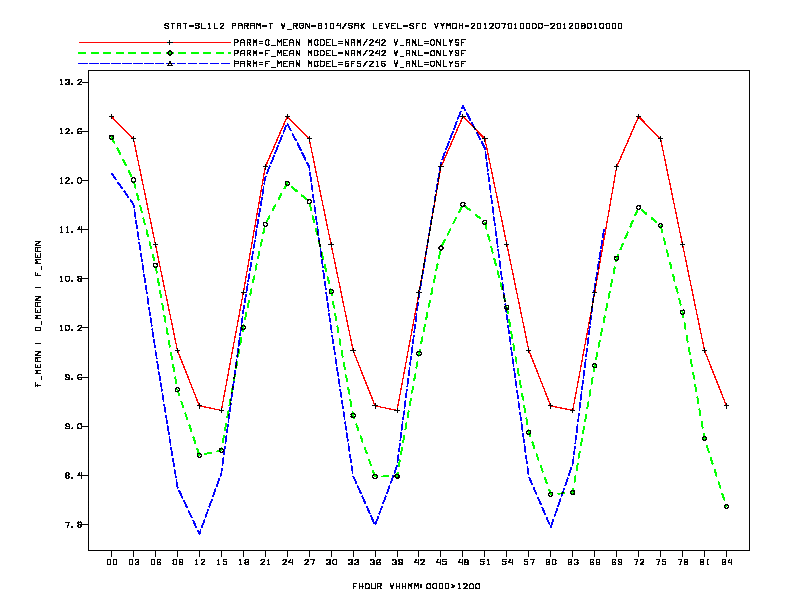Click the x-axis tick label 18
Screen dimensions: 792x612
243,562
